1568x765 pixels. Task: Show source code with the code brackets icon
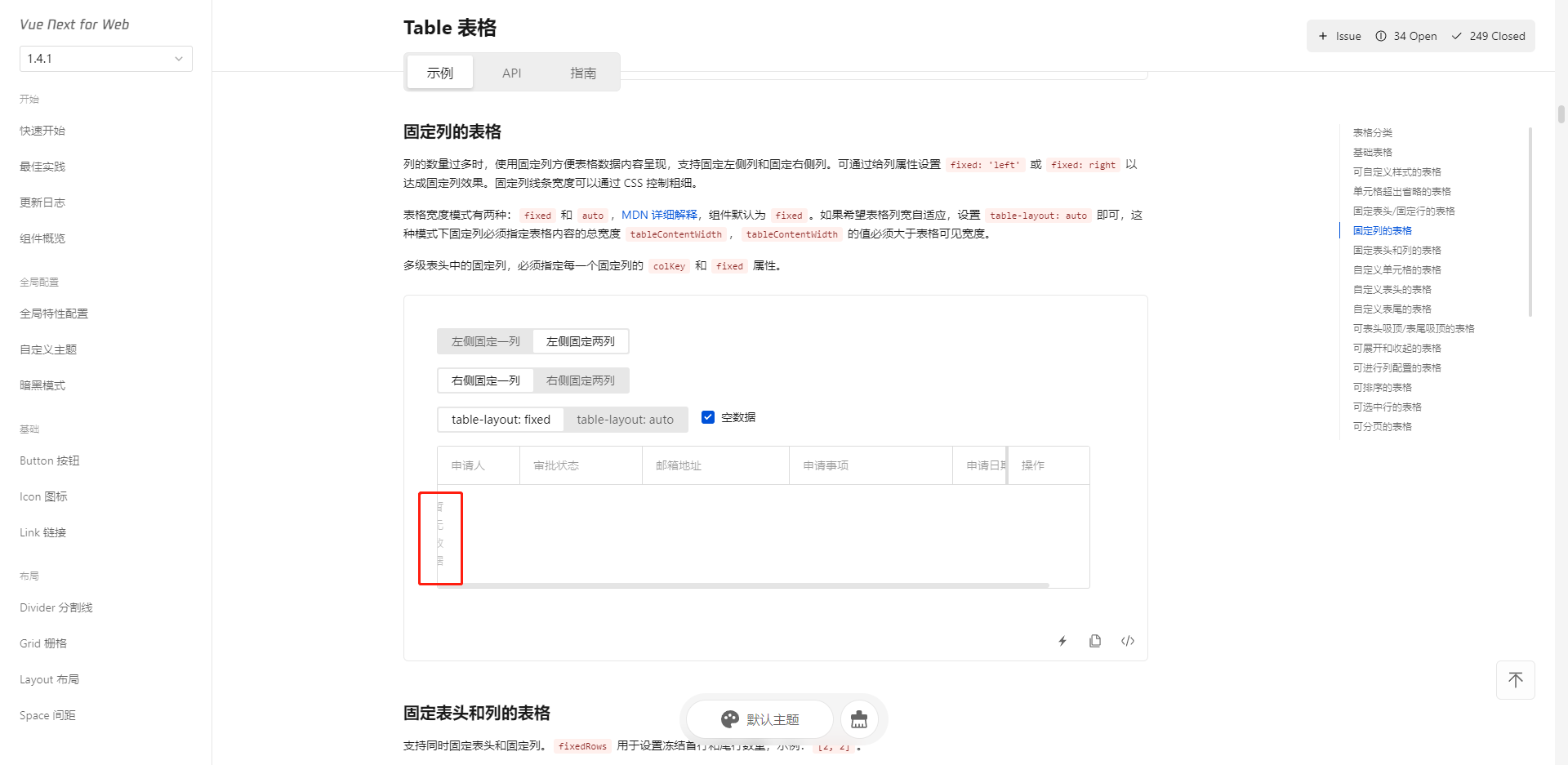pyautogui.click(x=1128, y=641)
